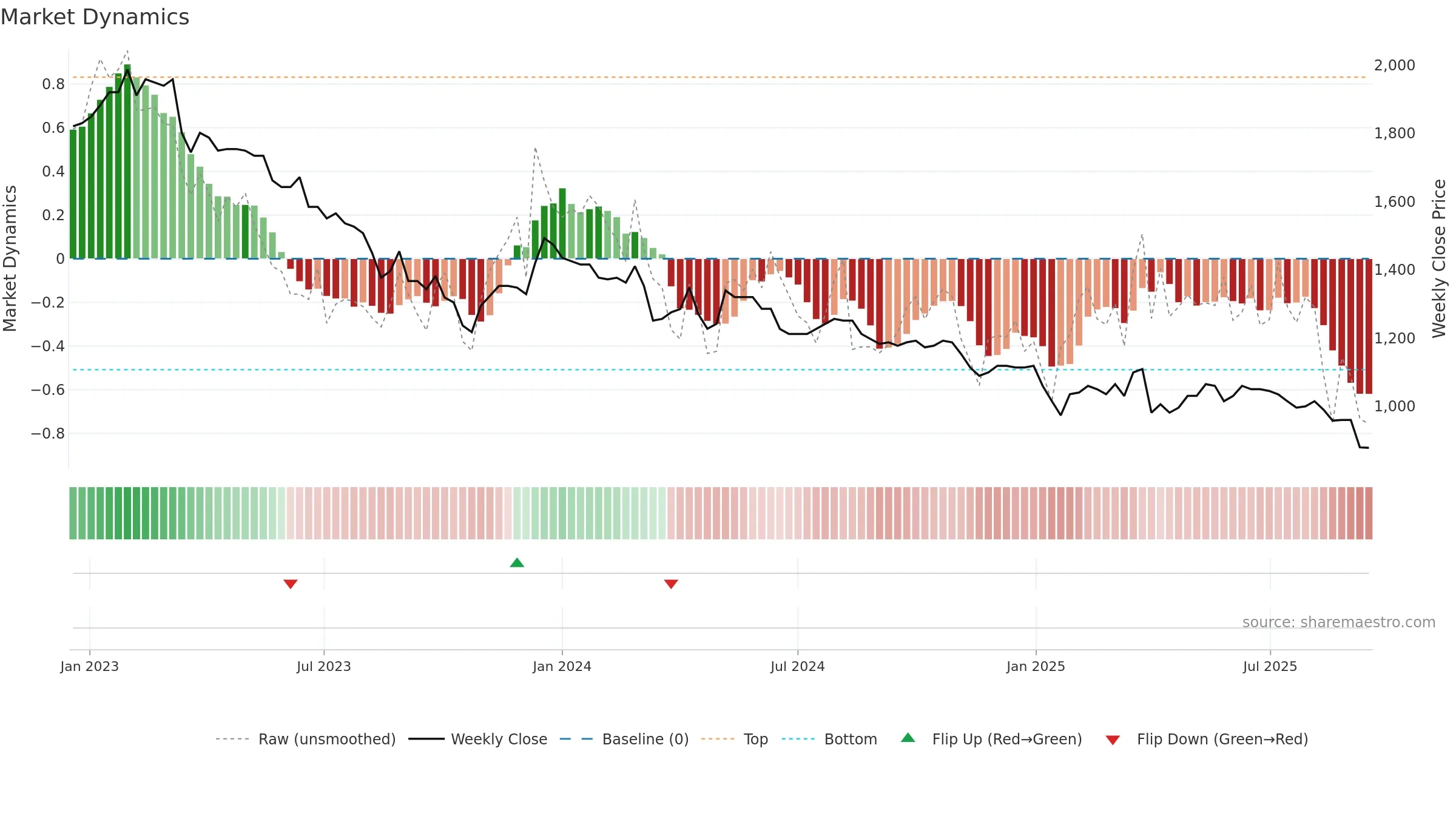Image resolution: width=1456 pixels, height=819 pixels.
Task: Click the vertical Market Dynamics axis title
Action: coord(10,258)
